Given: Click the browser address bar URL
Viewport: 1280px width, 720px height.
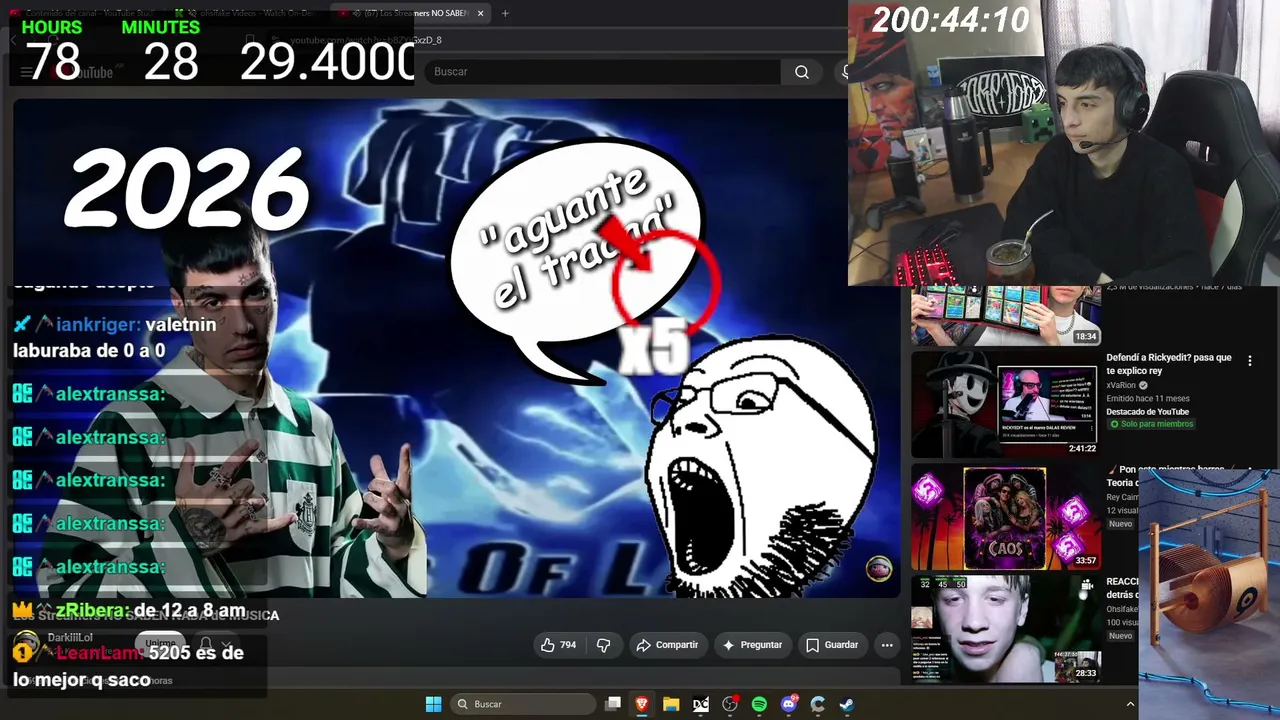Looking at the screenshot, I should (x=365, y=40).
